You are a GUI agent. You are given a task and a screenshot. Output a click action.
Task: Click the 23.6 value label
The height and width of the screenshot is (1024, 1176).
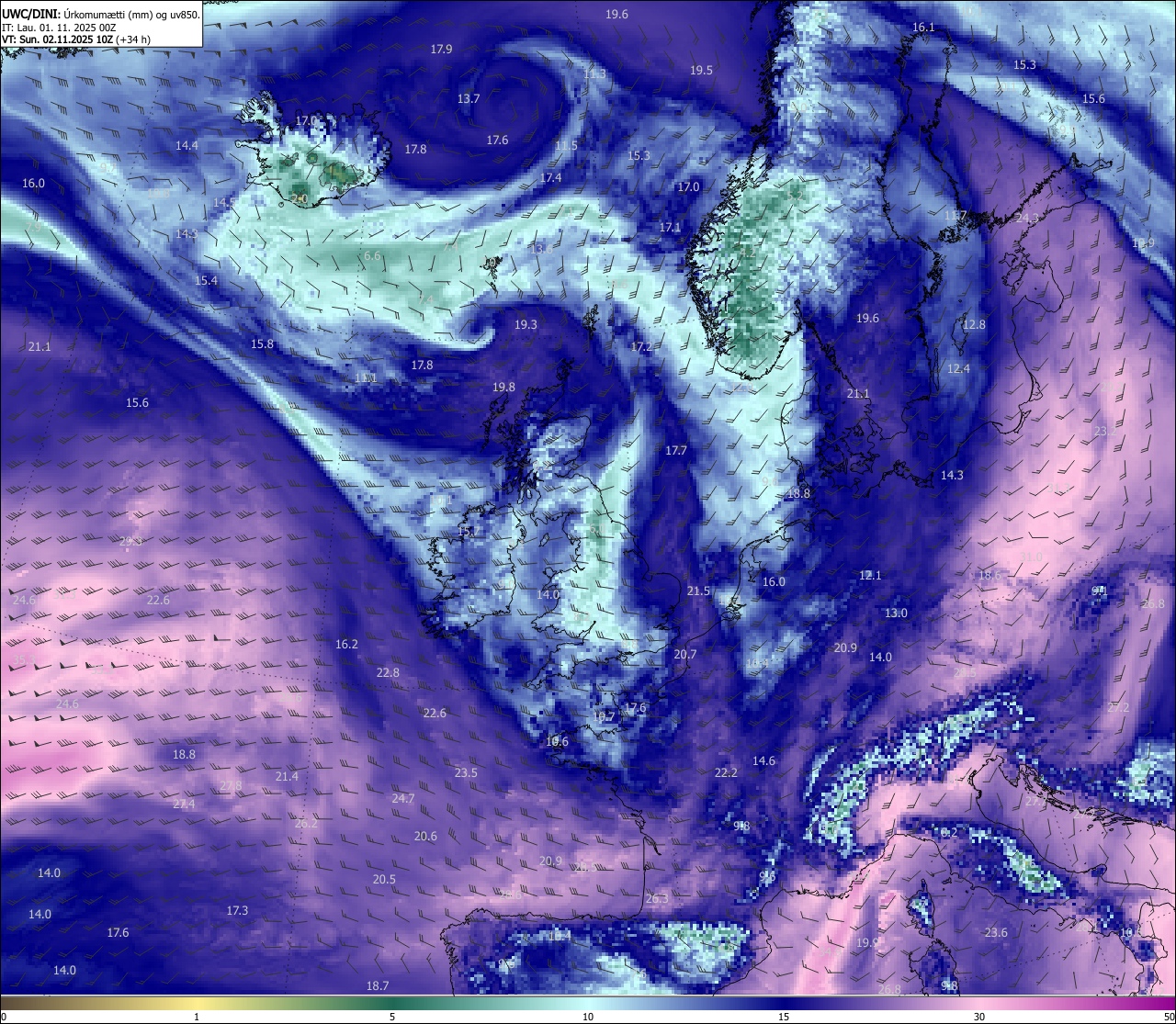coord(996,933)
